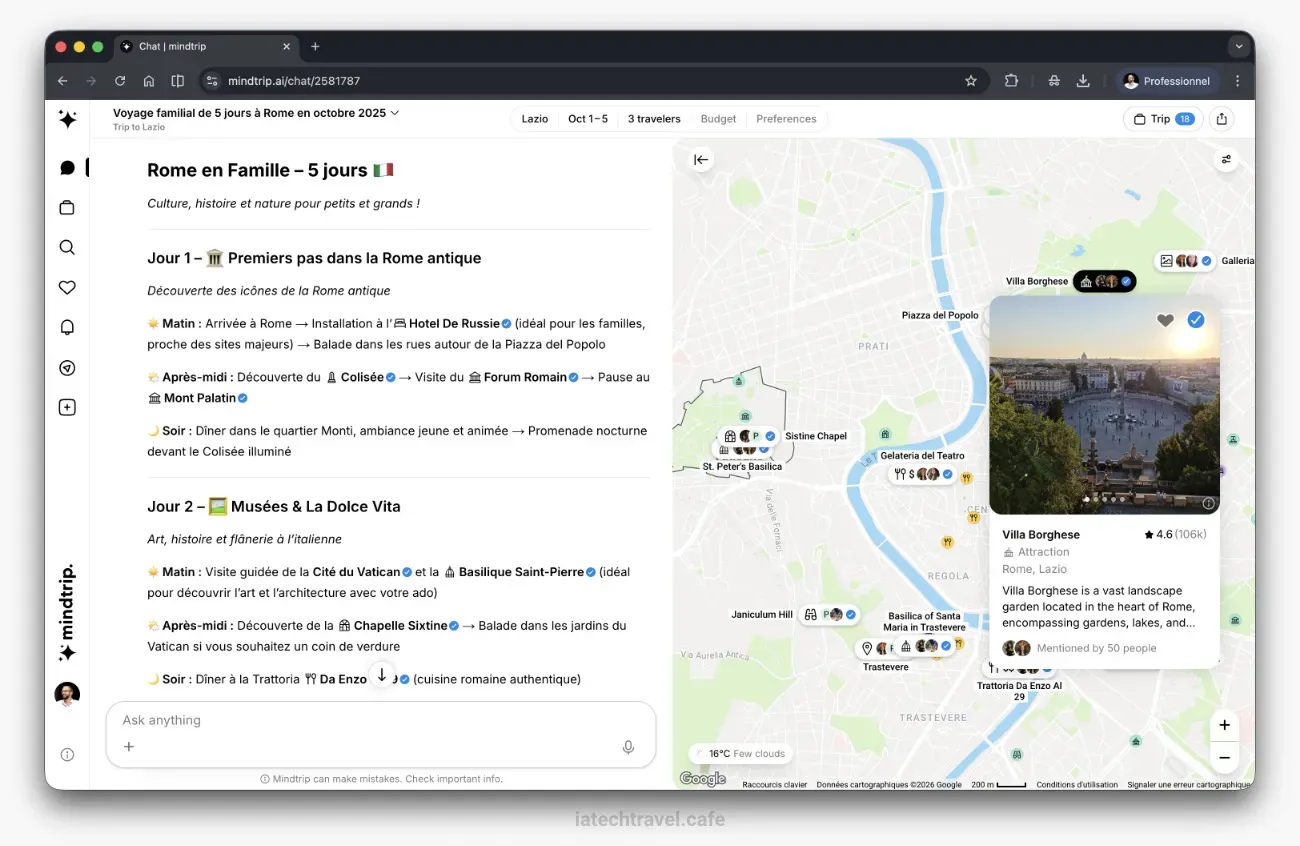Zoom out on the map with minus button
1300x846 pixels.
pos(1224,758)
